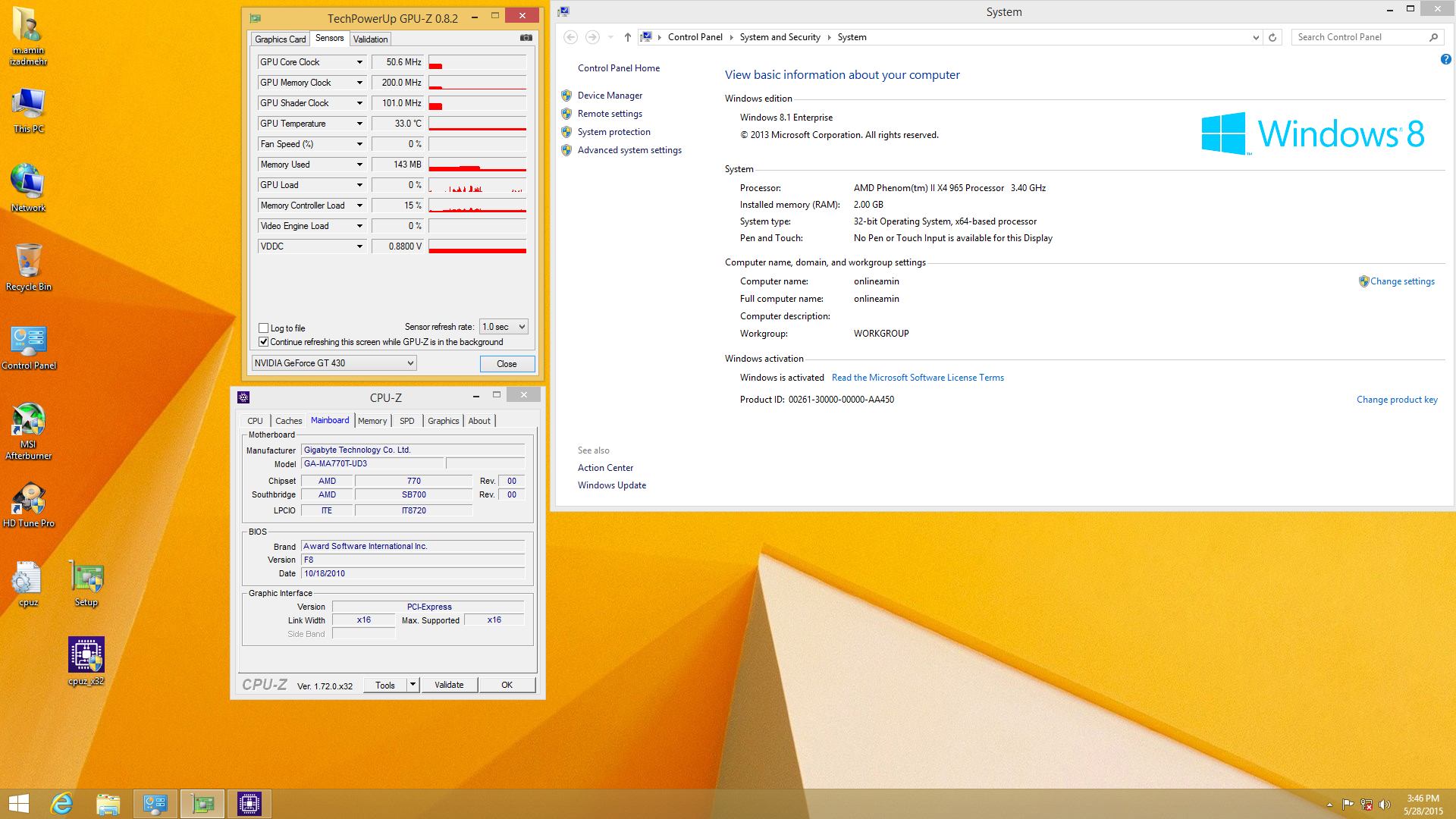Expand the GPU Memory Clock dropdown
The image size is (1456, 819).
(x=359, y=83)
